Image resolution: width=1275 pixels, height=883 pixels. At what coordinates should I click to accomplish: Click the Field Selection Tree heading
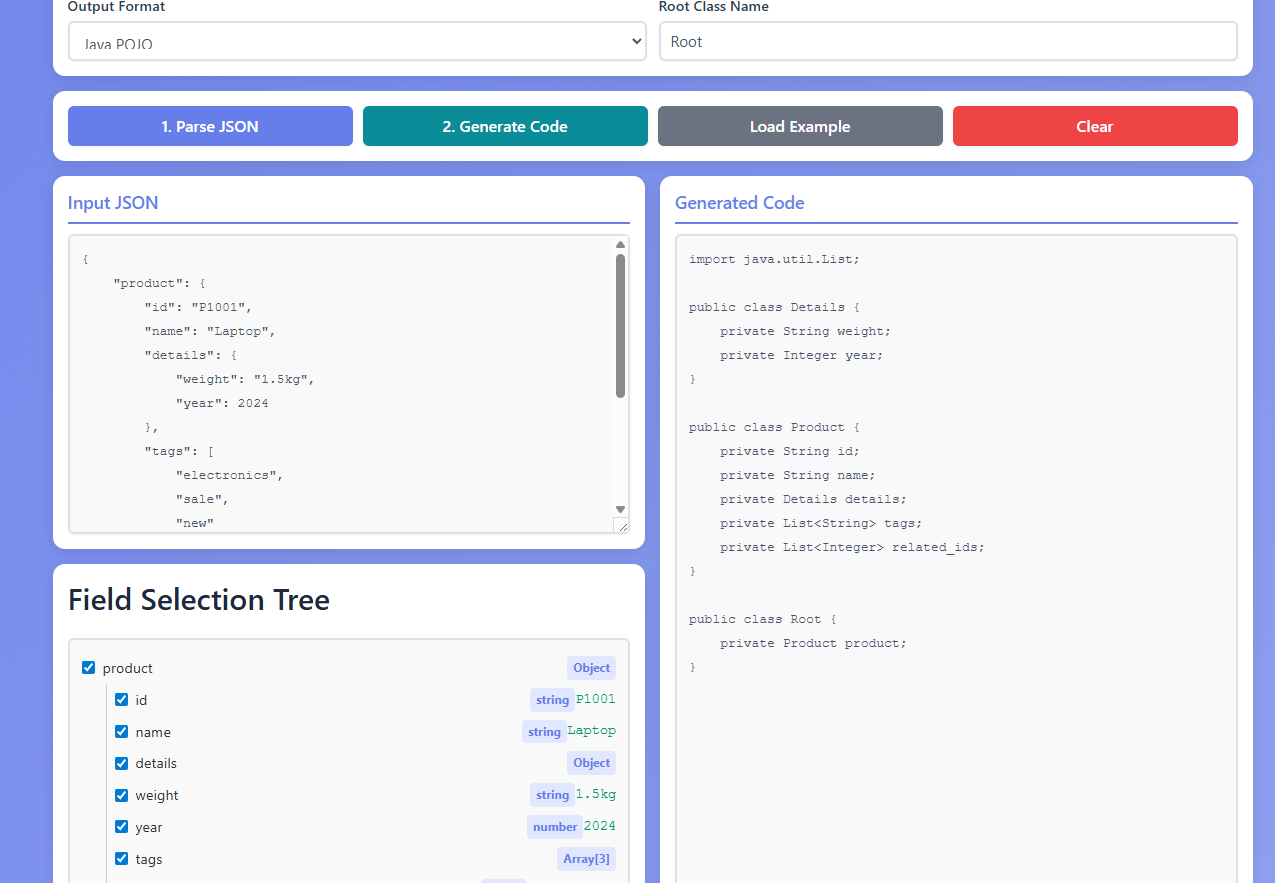tap(199, 600)
